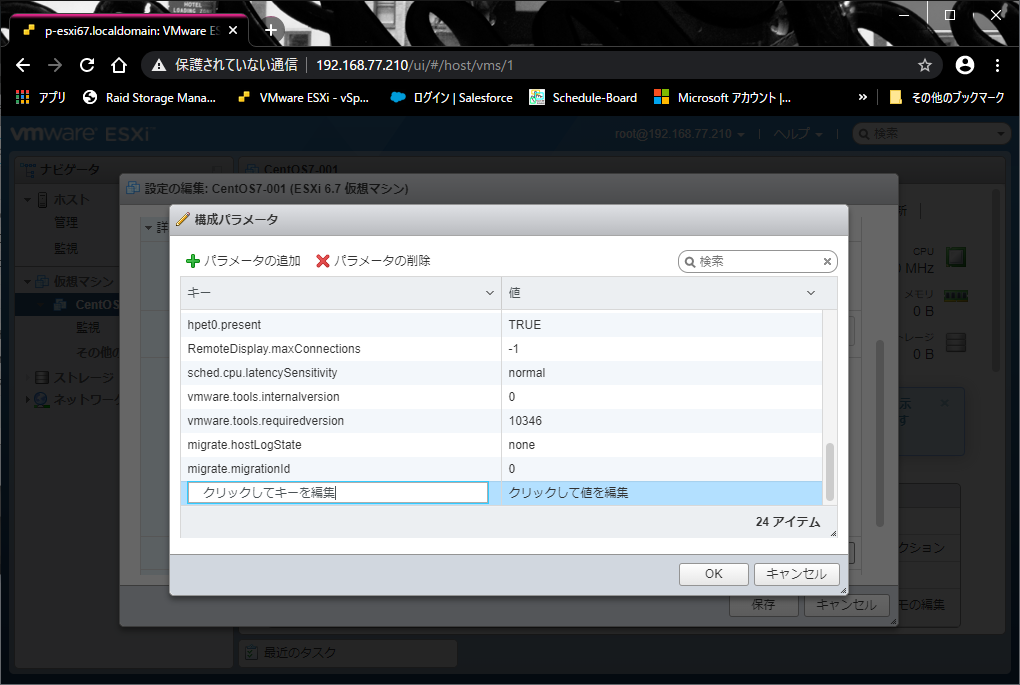Viewport: 1020px width, 685px height.
Task: Open the browser home page icon
Action: pyautogui.click(x=118, y=65)
